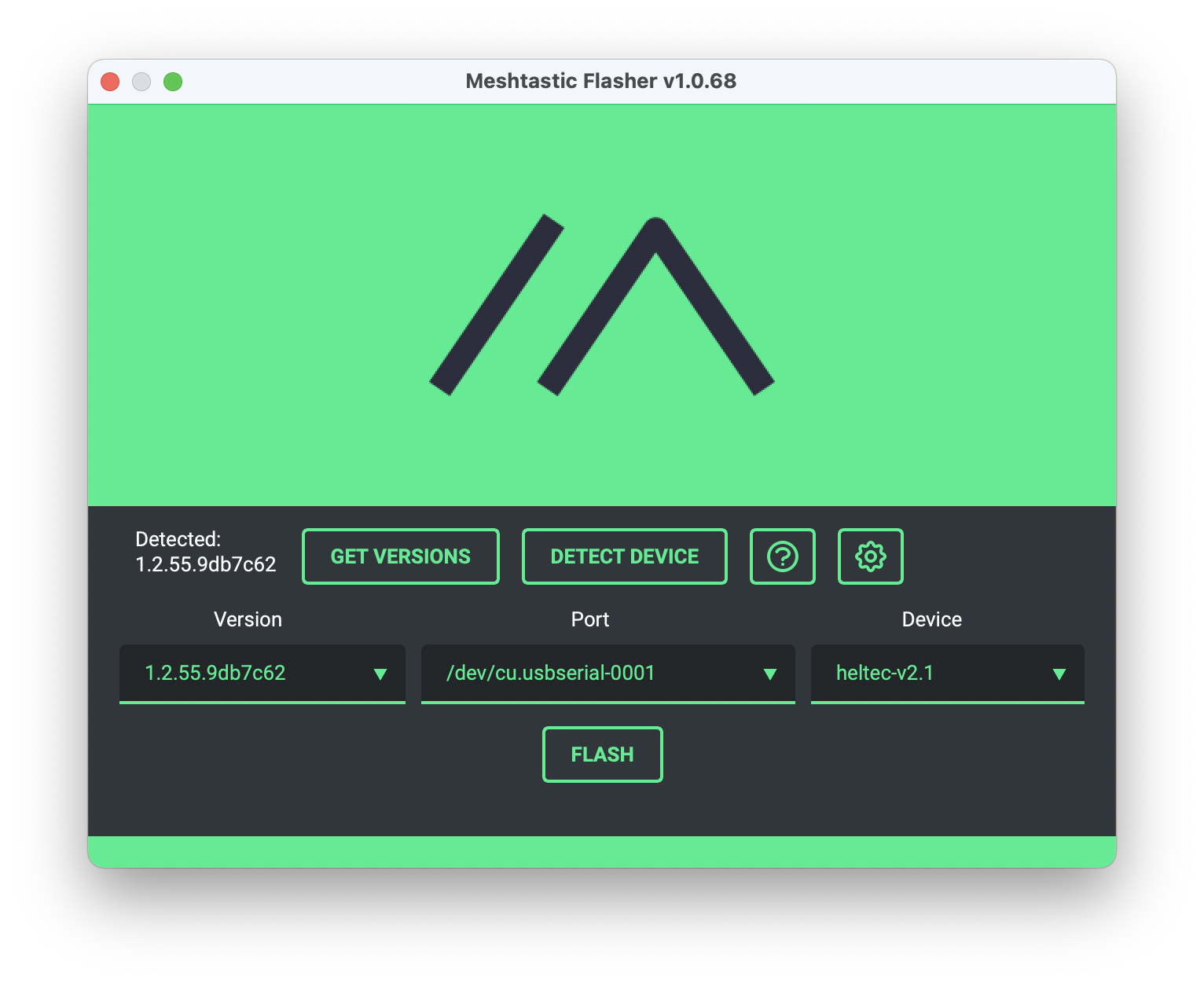This screenshot has height=984, width=1204.
Task: Expand the Port dropdown arrow
Action: point(770,674)
